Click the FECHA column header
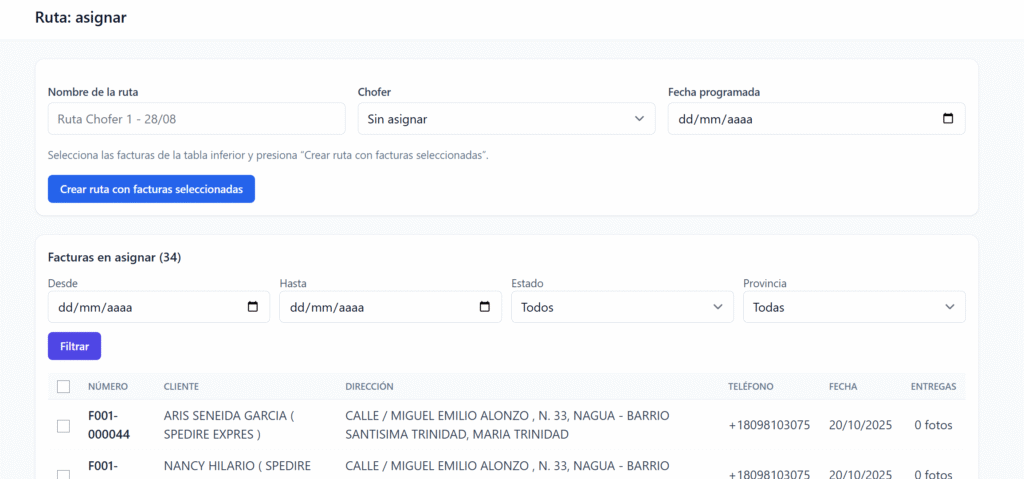This screenshot has height=479, width=1024. pyautogui.click(x=842, y=387)
